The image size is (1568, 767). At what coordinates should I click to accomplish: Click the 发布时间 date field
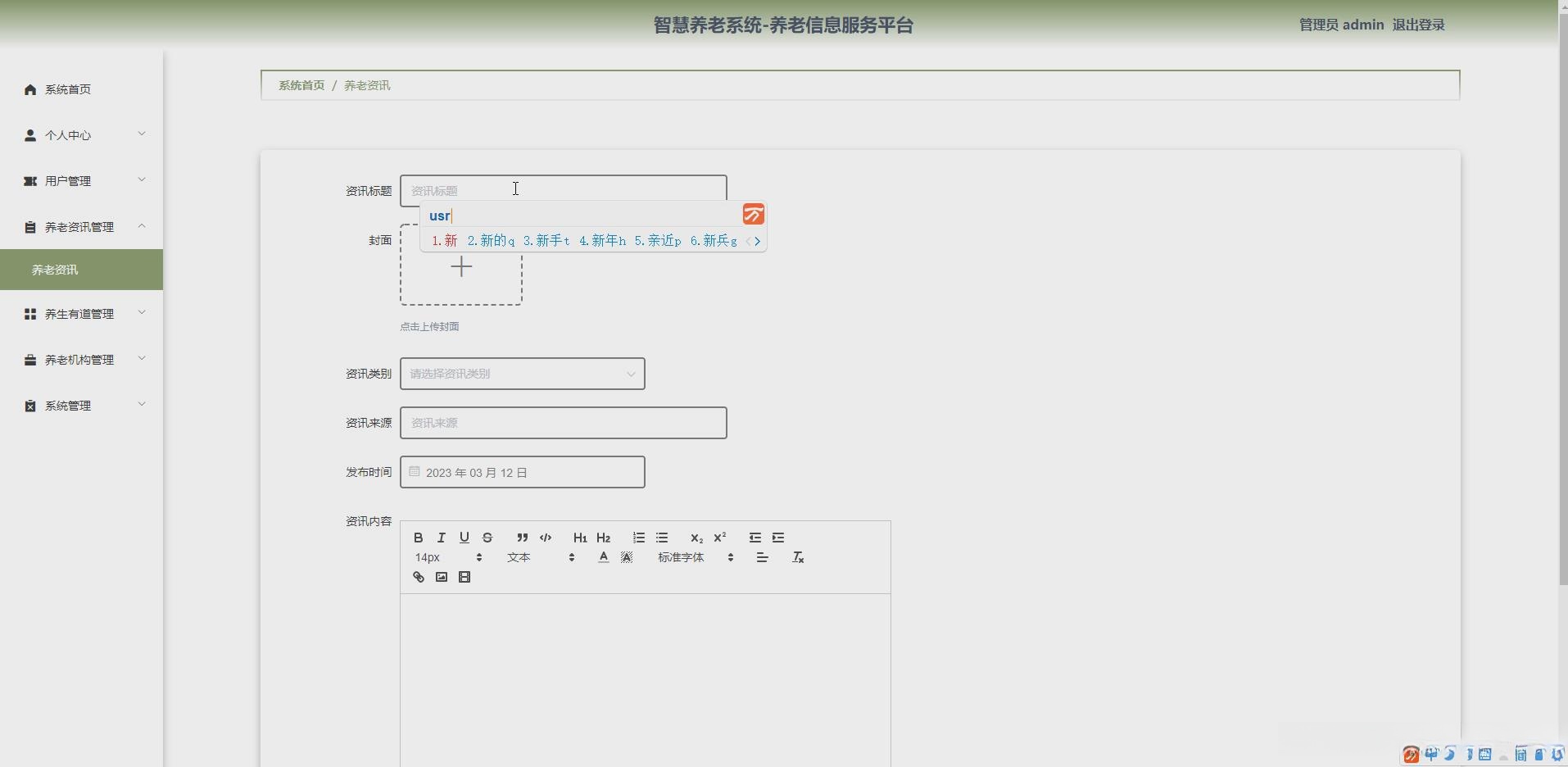coord(522,472)
